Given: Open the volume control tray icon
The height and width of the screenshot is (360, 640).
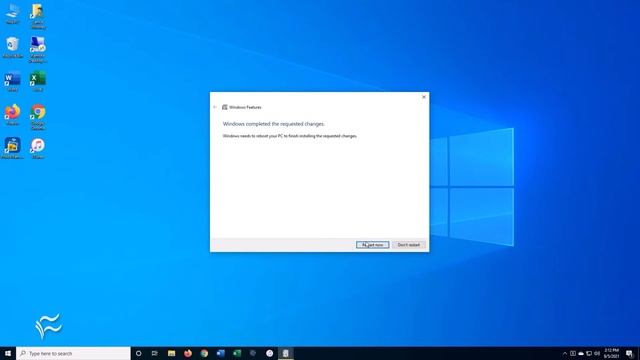Looking at the screenshot, I should [x=597, y=353].
